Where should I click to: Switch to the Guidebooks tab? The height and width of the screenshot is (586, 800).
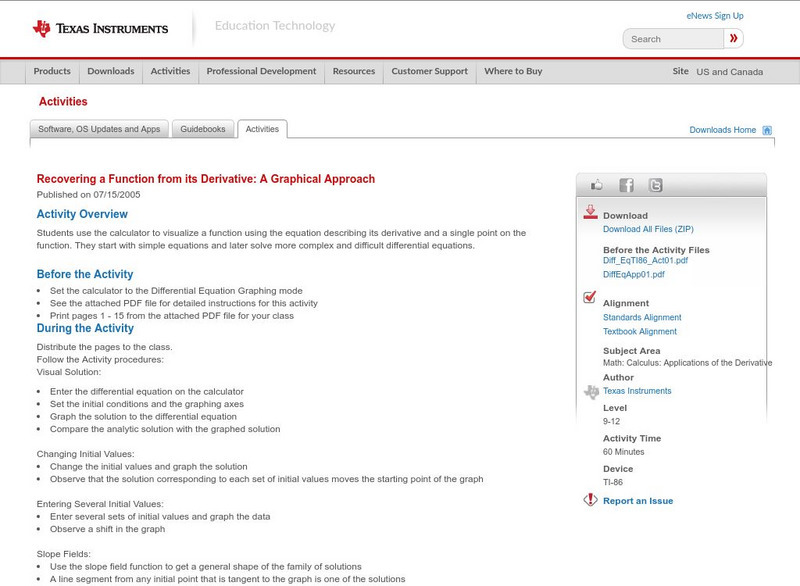click(203, 129)
